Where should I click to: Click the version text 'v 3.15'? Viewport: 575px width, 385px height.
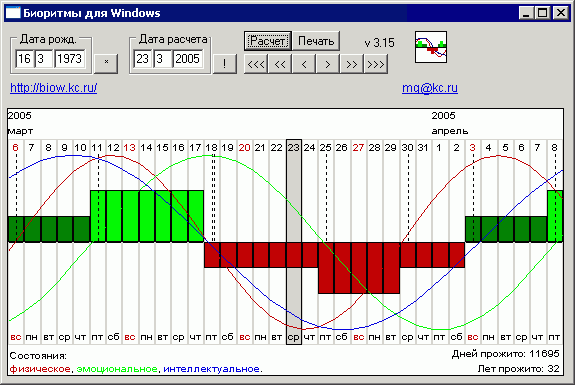pyautogui.click(x=380, y=43)
